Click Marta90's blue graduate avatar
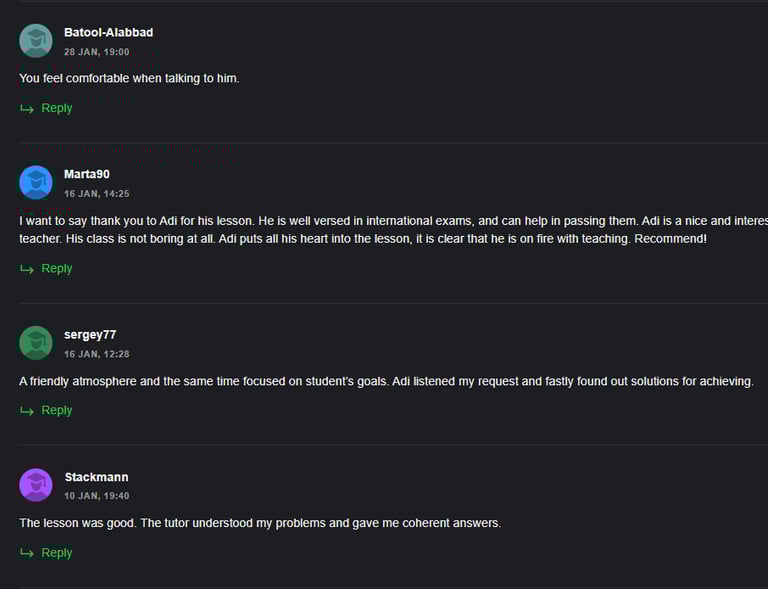 tap(36, 182)
